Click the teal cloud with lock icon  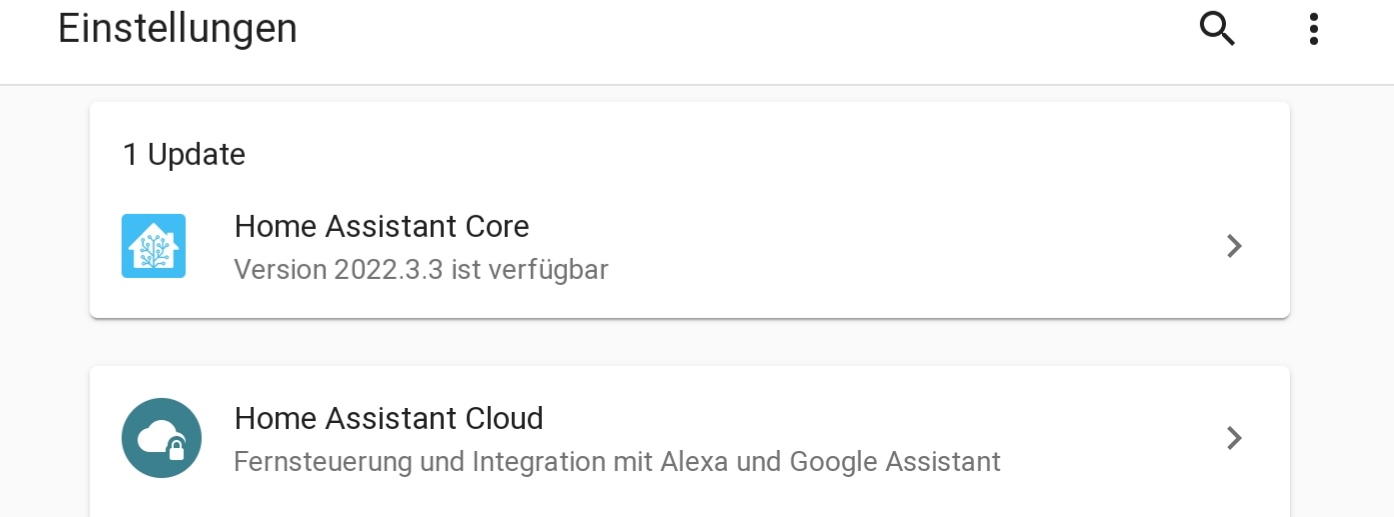[161, 438]
